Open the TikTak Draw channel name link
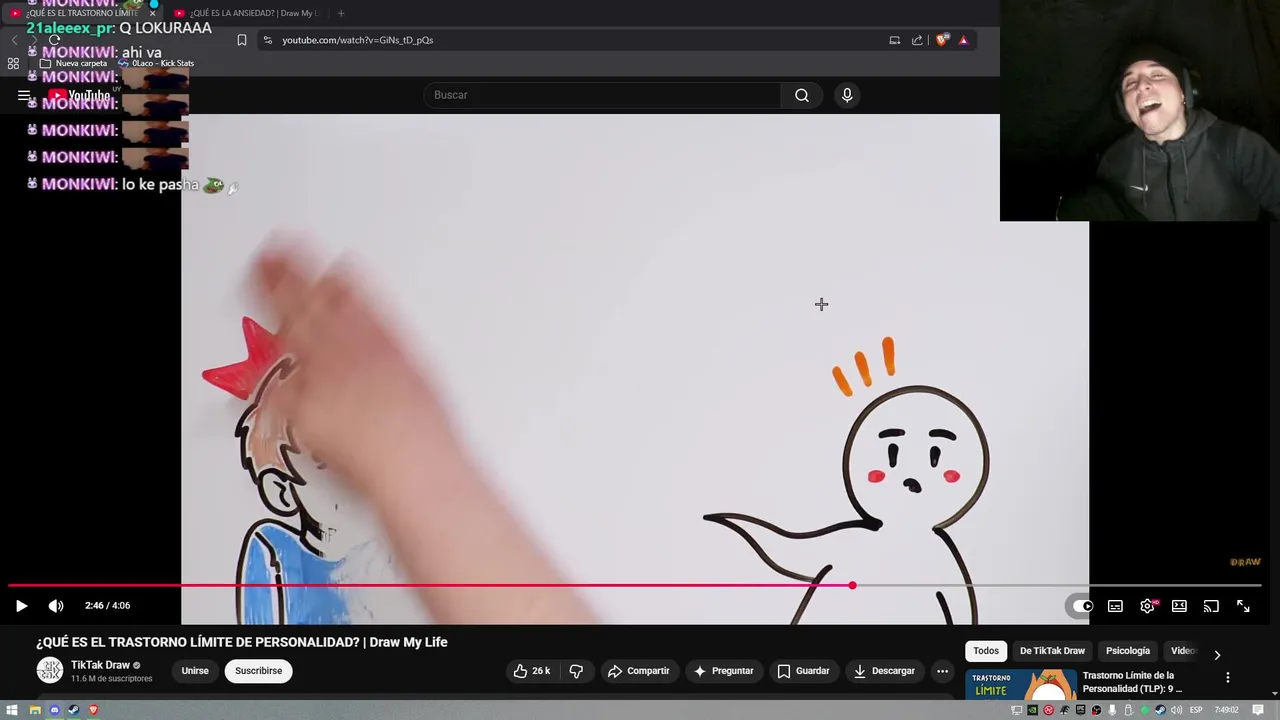Screen dimensions: 1280x720 point(100,665)
